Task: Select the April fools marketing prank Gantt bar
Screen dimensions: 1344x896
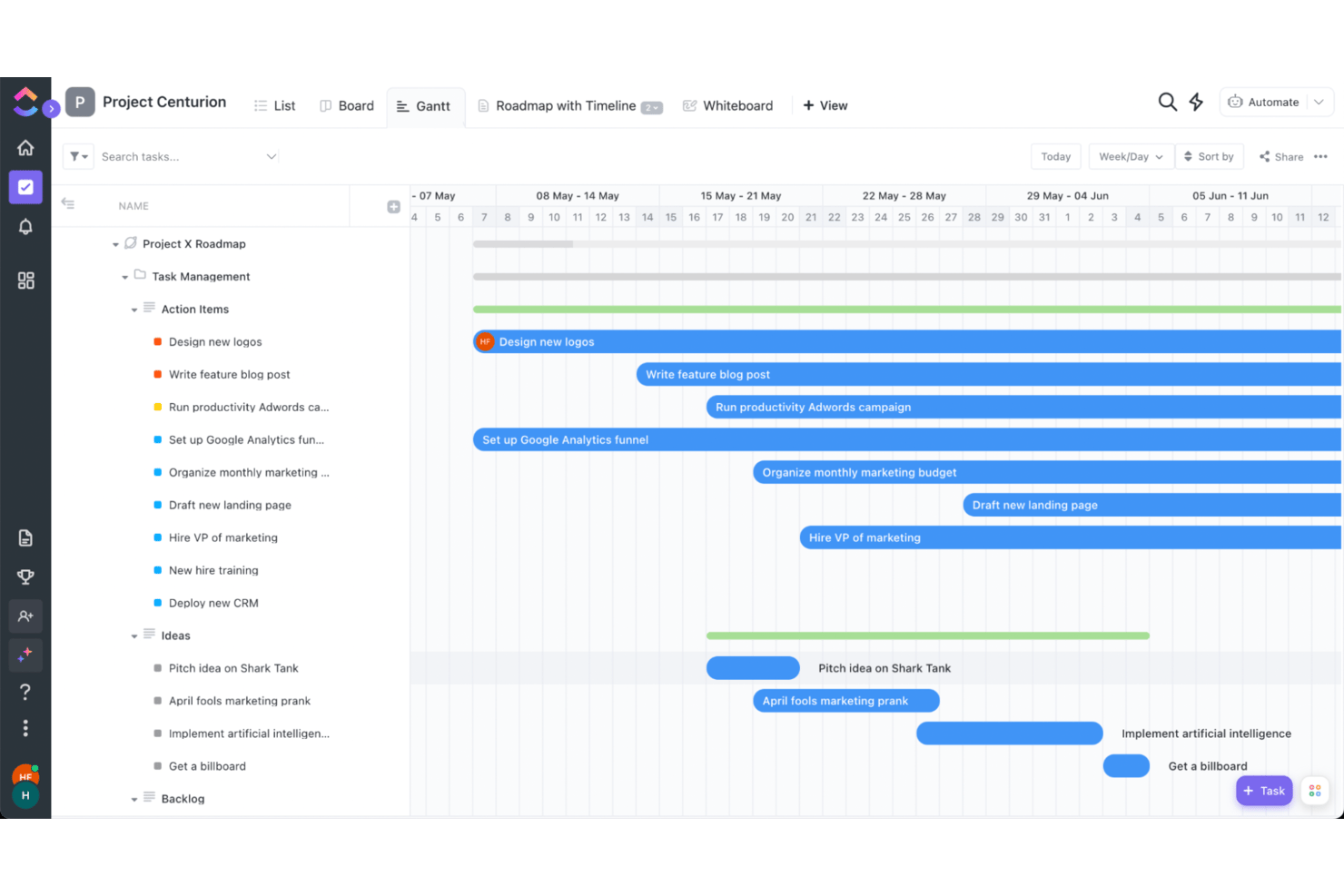Action: 846,701
